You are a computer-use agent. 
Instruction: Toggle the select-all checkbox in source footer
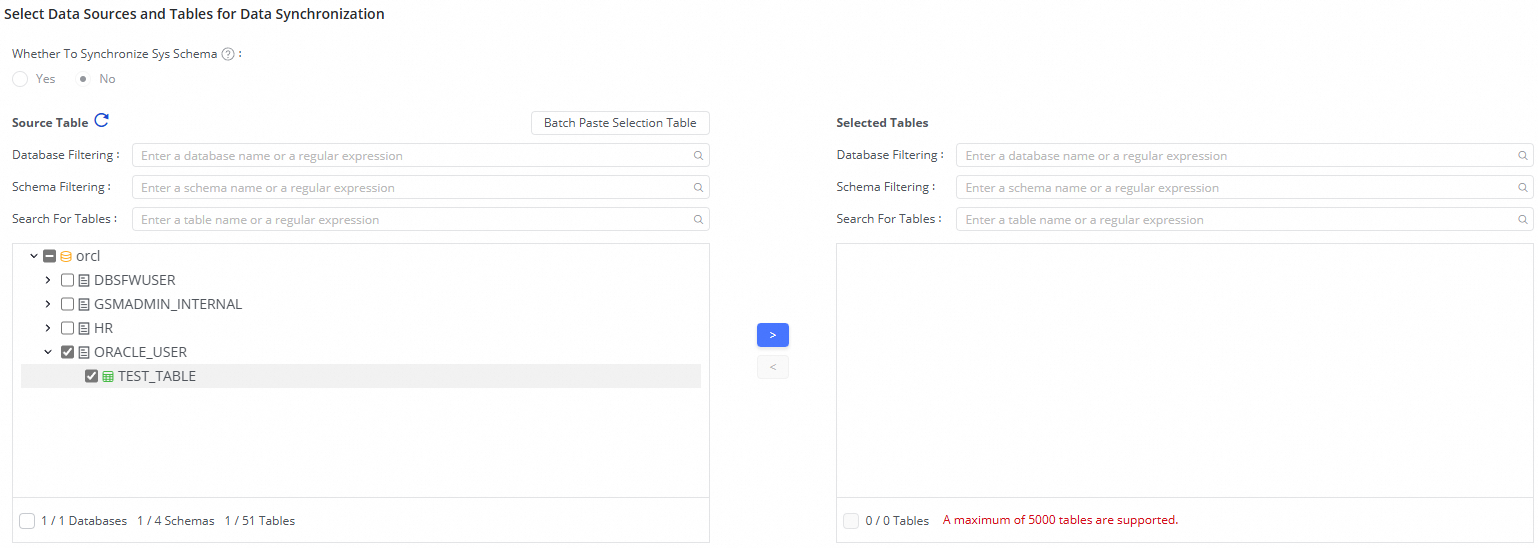pos(27,521)
